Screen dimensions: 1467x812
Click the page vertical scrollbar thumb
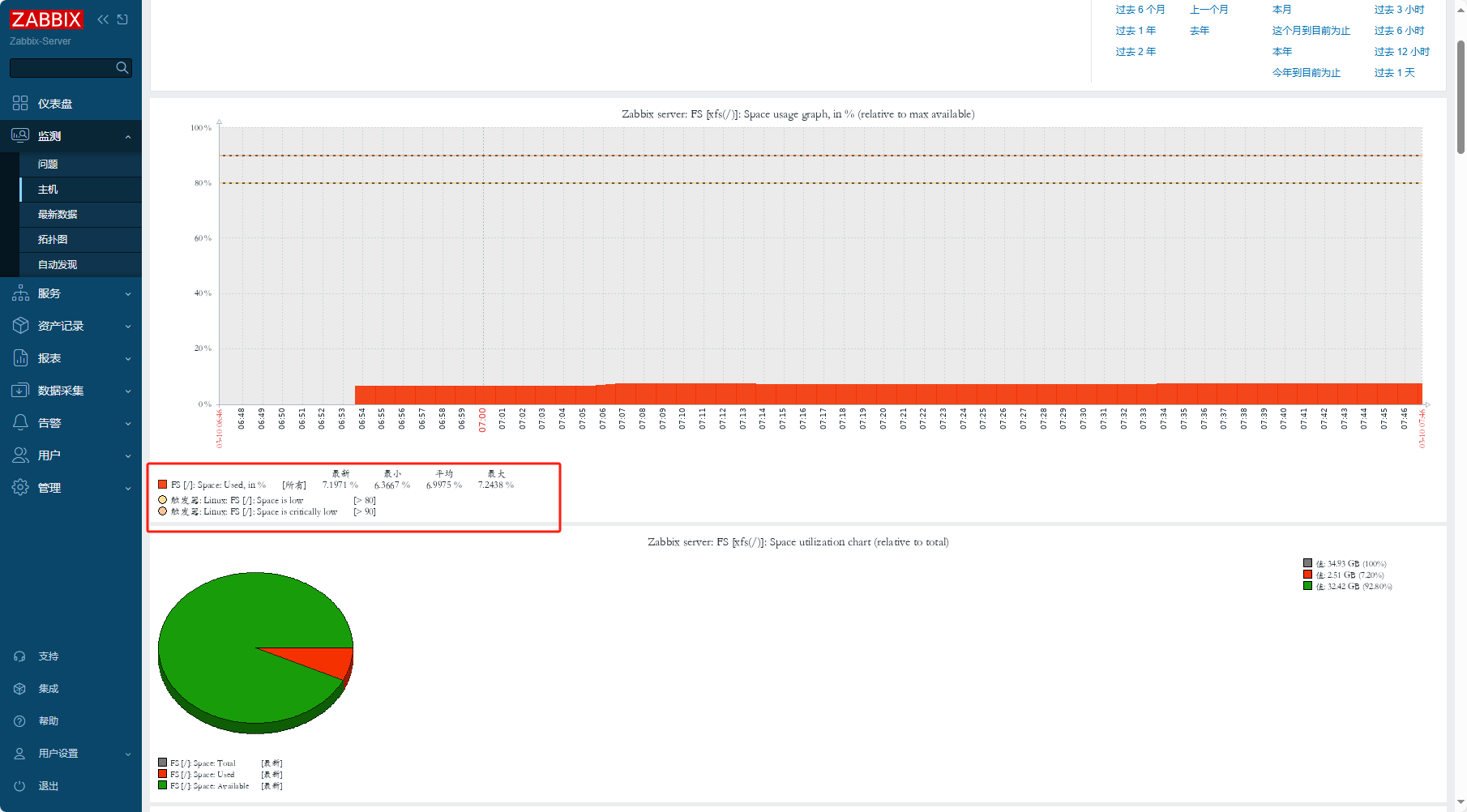click(1461, 96)
